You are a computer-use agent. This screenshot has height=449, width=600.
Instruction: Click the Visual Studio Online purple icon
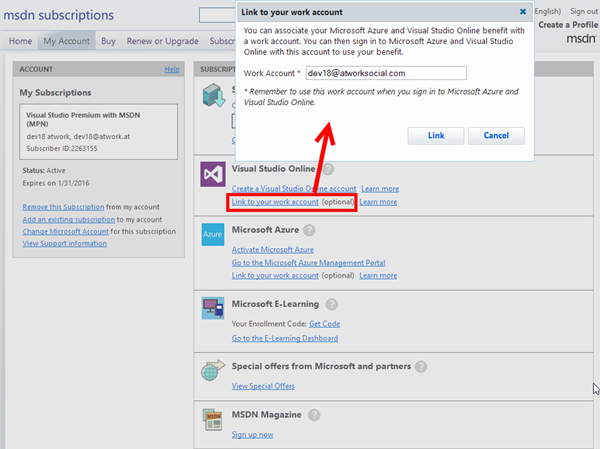213,174
